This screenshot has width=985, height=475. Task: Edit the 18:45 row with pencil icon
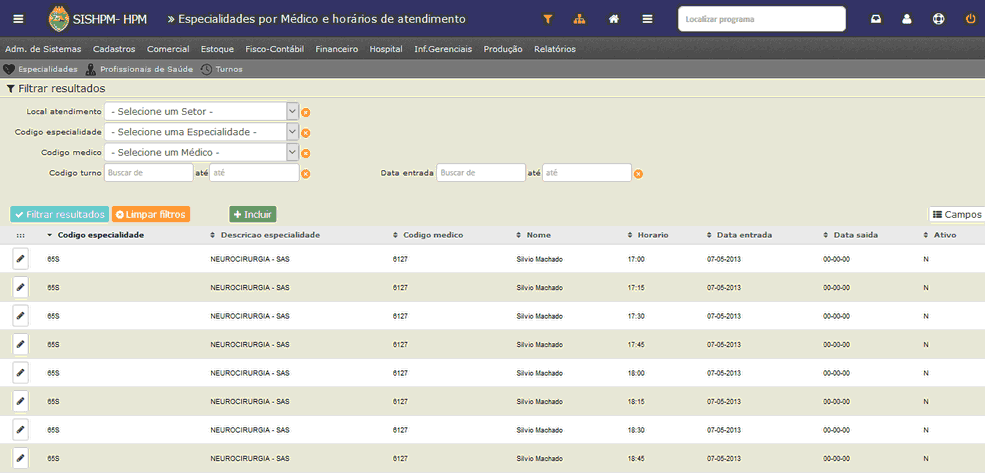20,458
